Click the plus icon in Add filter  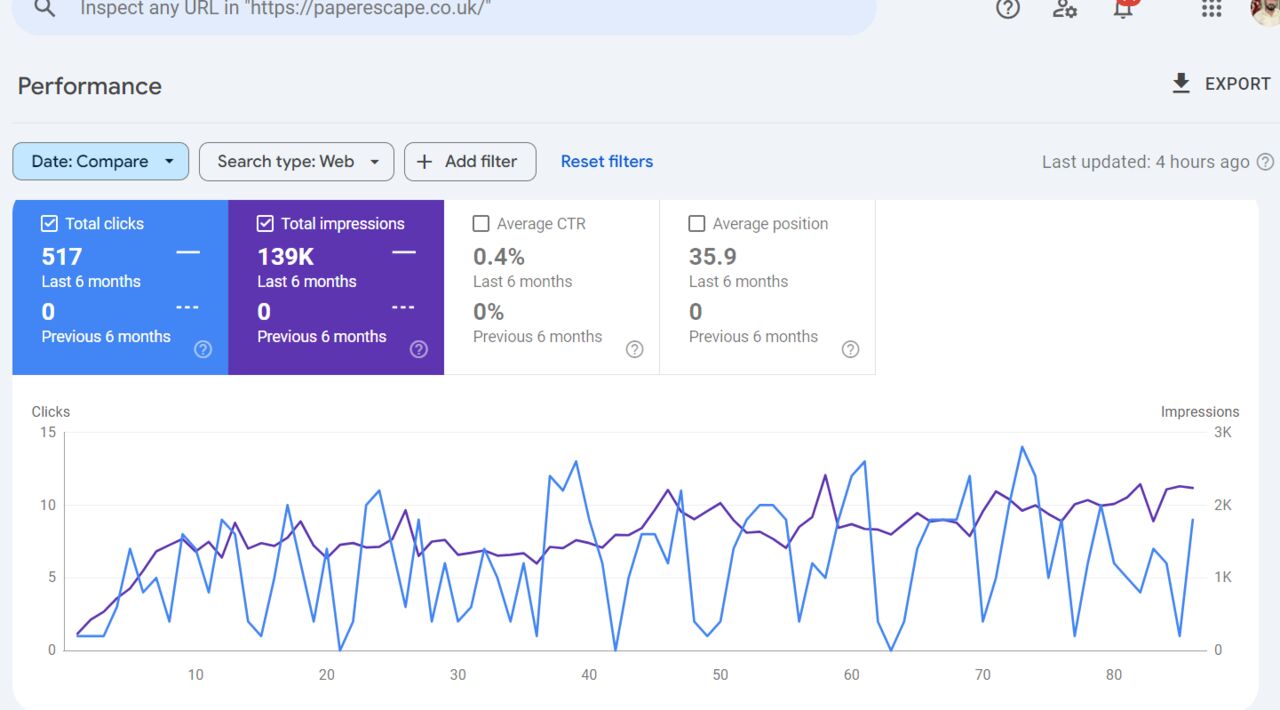coord(424,162)
